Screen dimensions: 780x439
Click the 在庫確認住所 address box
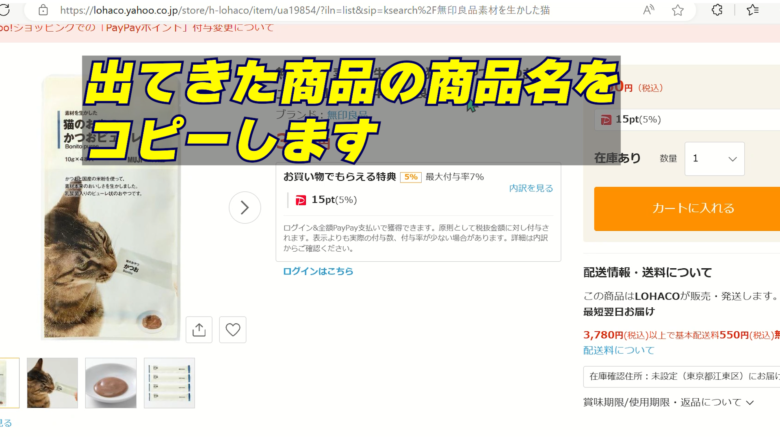[681, 377]
